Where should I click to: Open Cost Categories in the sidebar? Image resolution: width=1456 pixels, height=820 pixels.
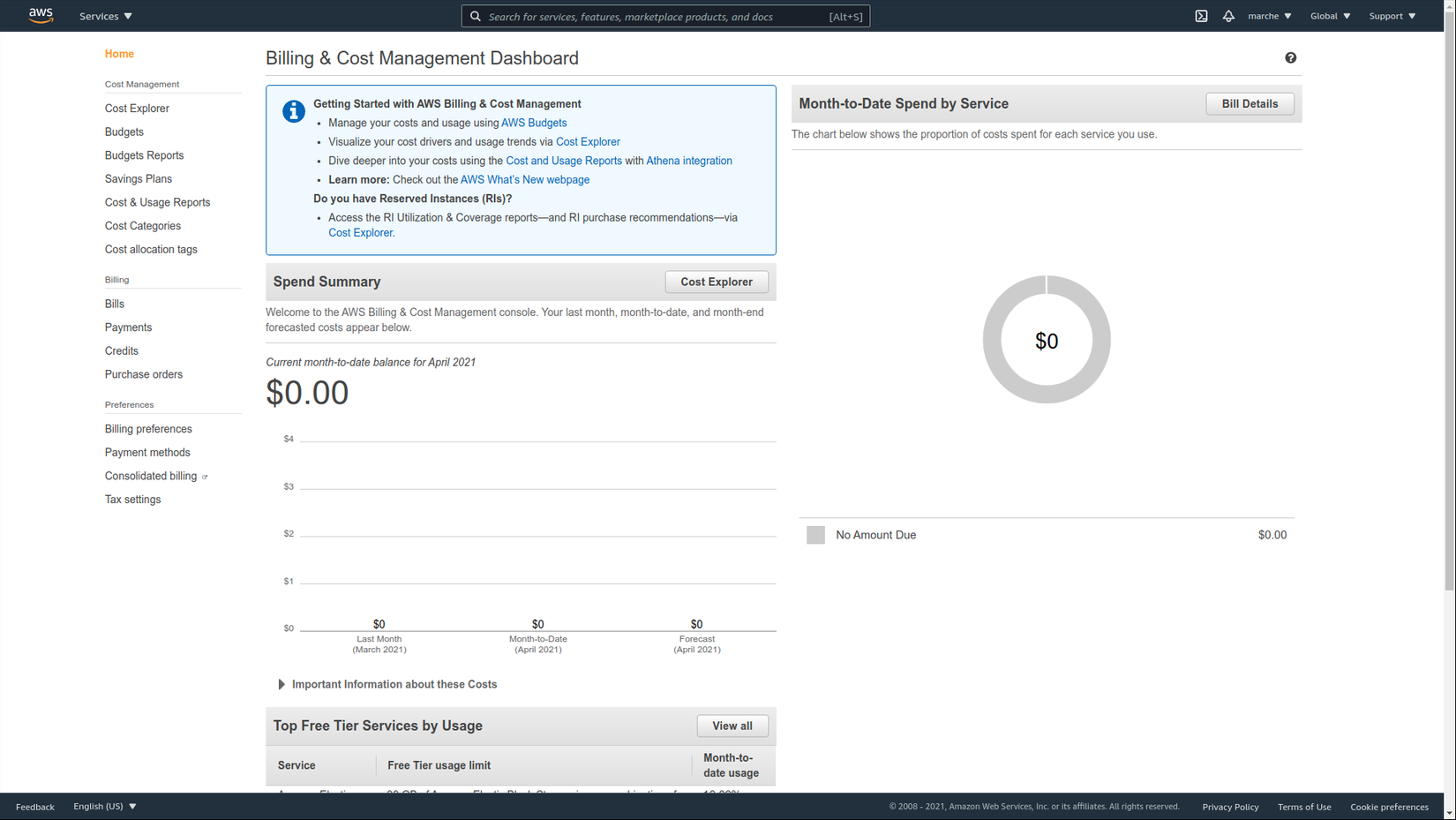click(x=143, y=226)
